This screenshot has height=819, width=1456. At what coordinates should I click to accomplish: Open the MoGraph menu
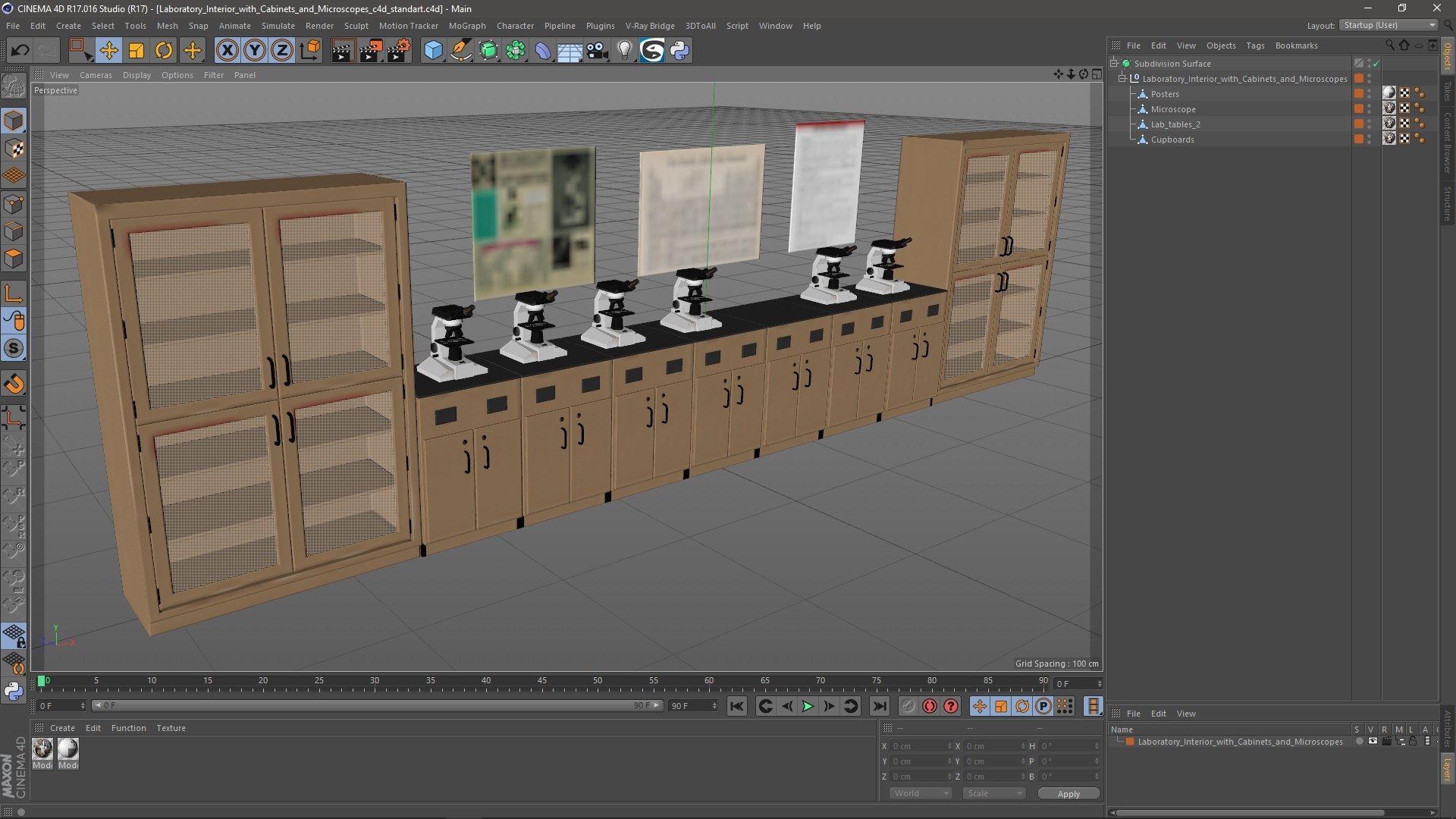click(x=467, y=26)
